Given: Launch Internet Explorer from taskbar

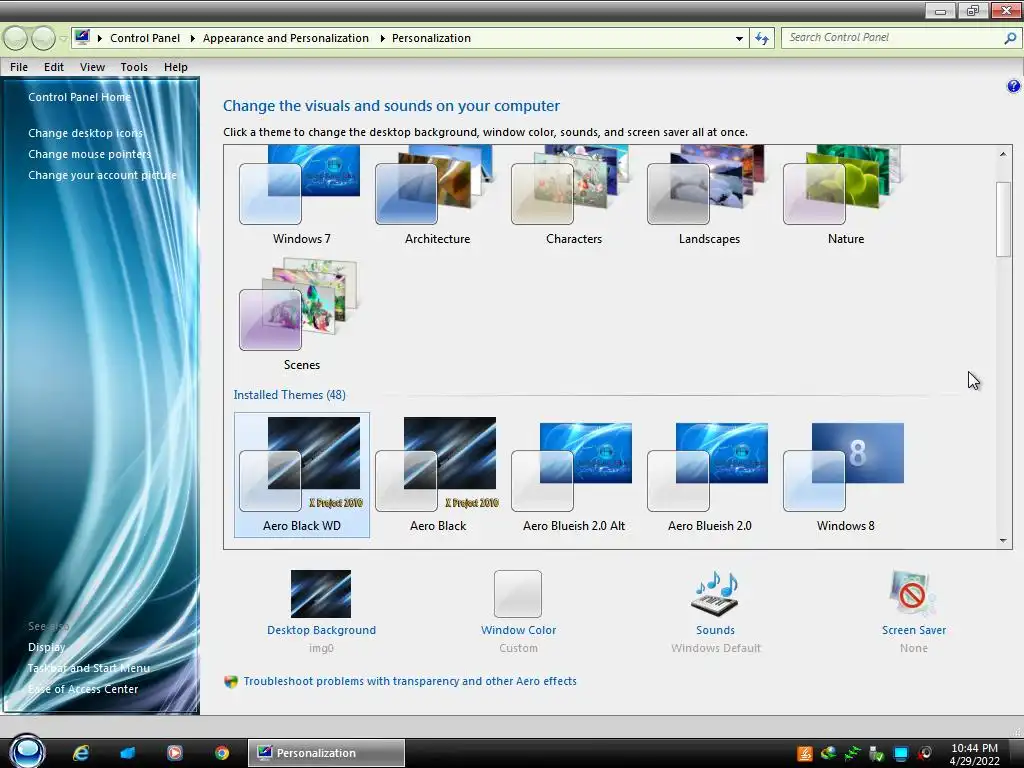Looking at the screenshot, I should click(81, 753).
